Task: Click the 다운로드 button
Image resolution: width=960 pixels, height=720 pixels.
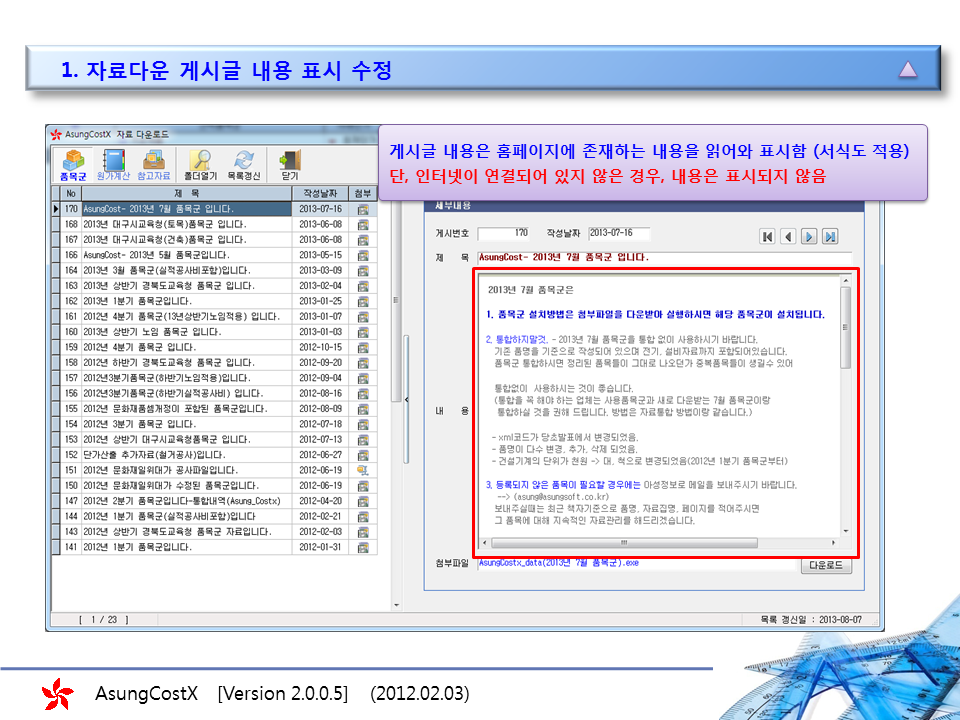Action: click(x=826, y=565)
